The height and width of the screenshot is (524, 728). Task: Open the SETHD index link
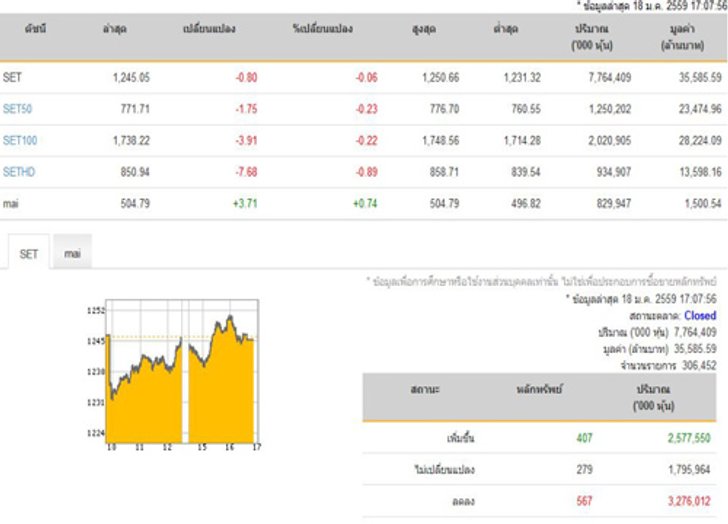19,172
